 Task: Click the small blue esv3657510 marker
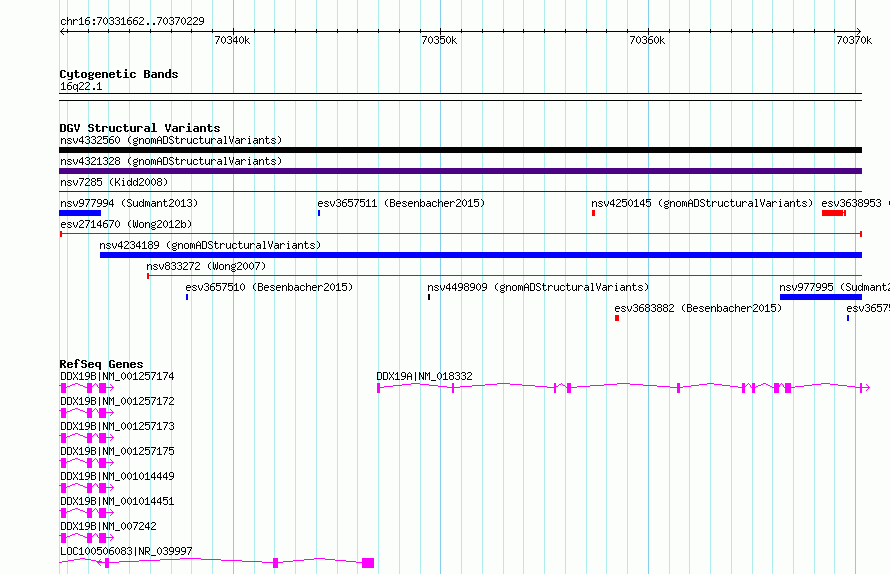(187, 297)
